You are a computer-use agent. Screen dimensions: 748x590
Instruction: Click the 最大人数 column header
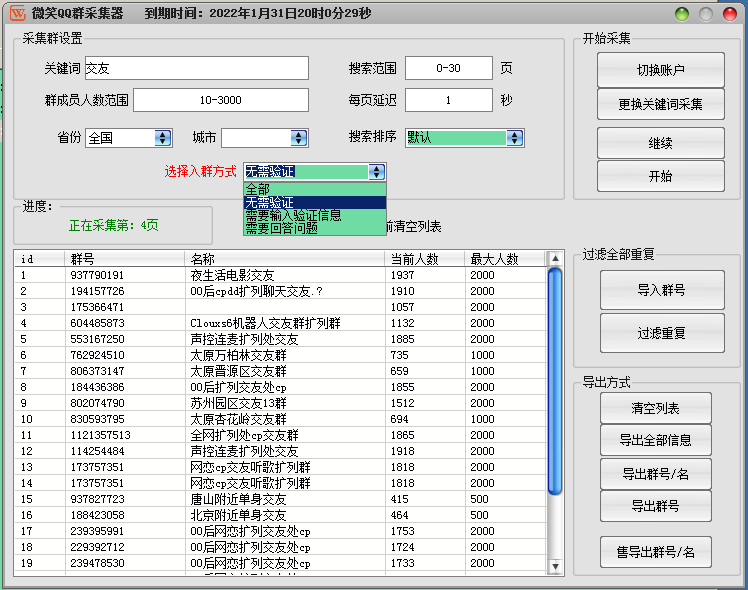coord(505,259)
